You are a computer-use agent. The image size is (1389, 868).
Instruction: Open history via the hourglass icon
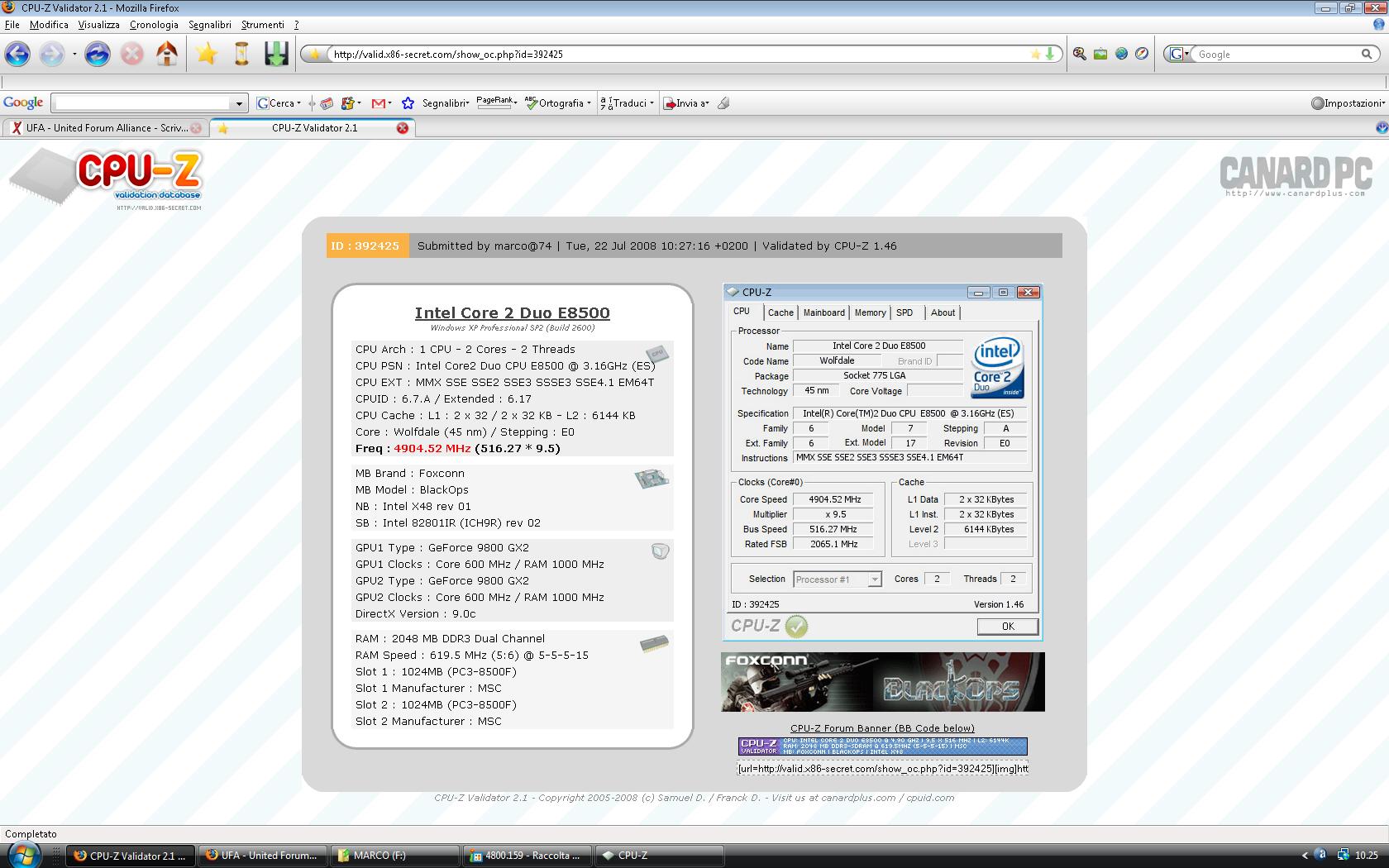pyautogui.click(x=241, y=55)
